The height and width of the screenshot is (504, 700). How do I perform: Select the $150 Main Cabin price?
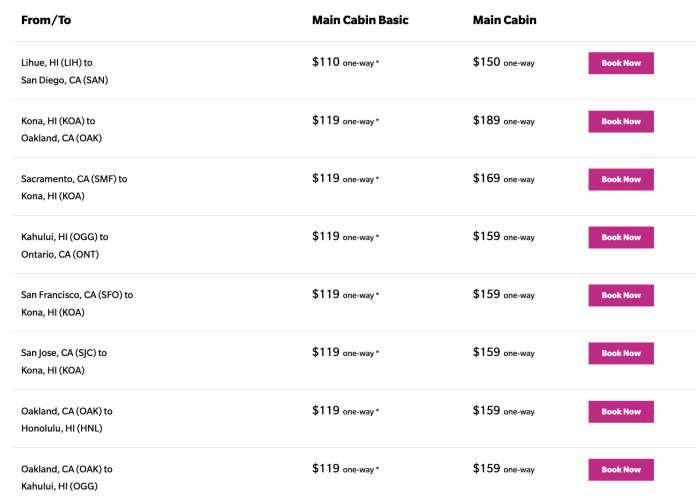pos(487,62)
